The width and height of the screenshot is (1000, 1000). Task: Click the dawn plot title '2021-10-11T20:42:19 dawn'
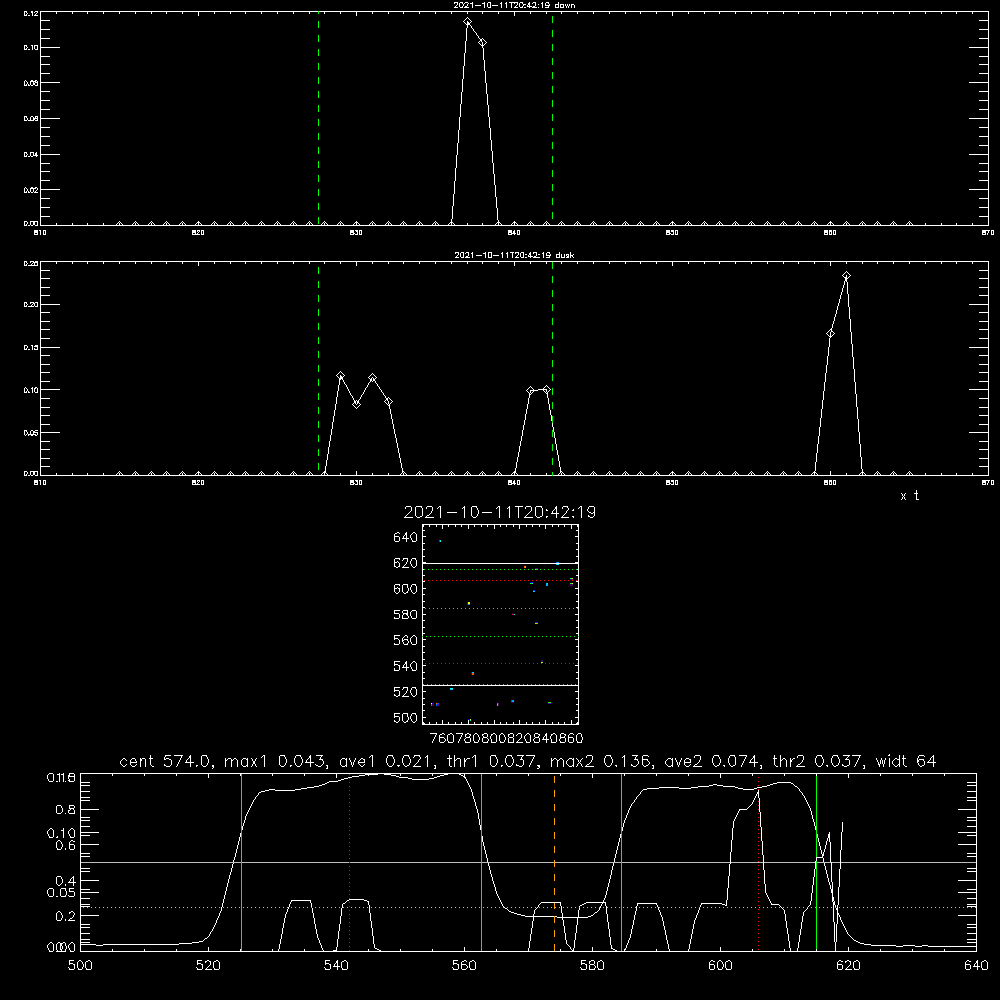coord(514,5)
